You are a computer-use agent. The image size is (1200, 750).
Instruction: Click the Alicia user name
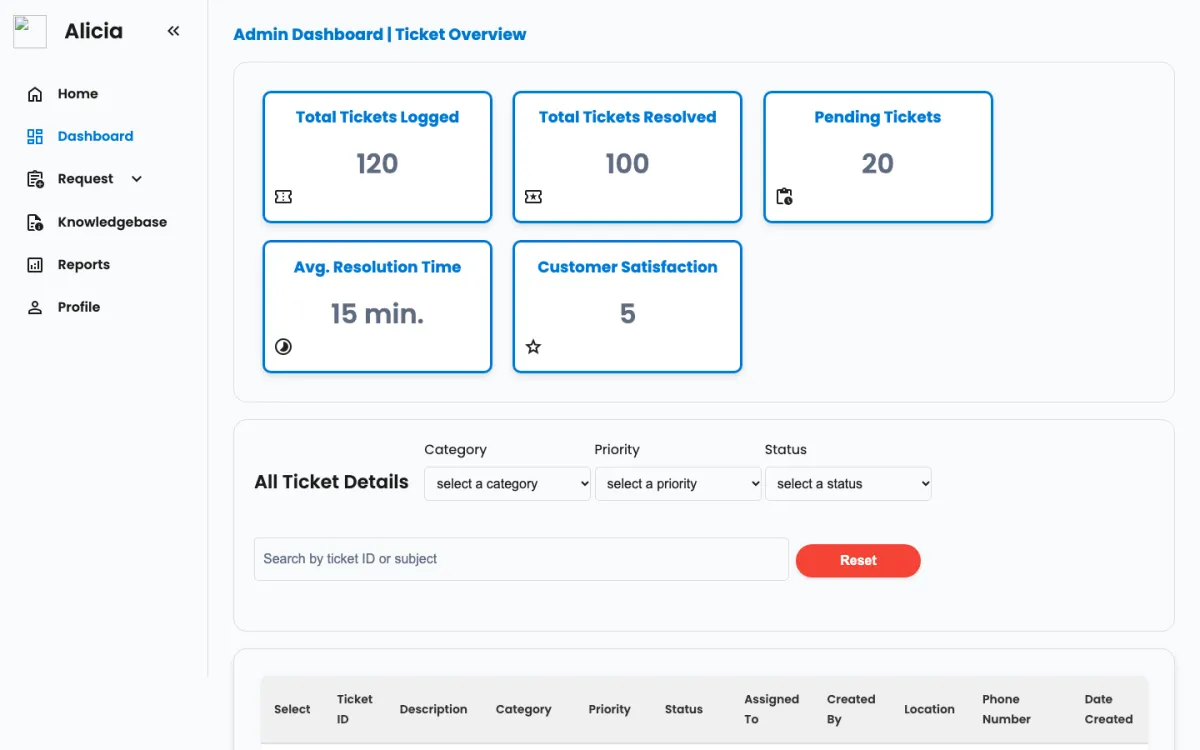coord(94,31)
